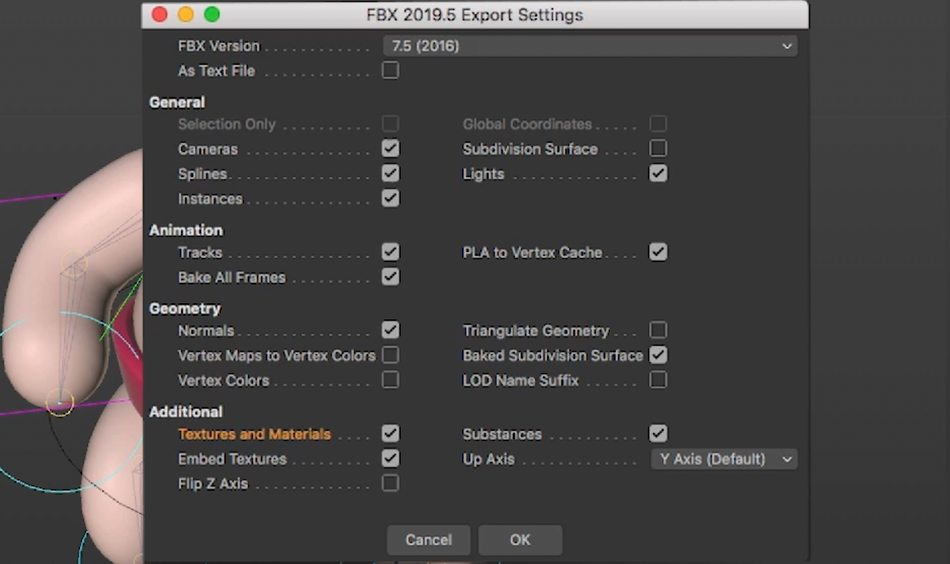Click the Cancel button
The image size is (950, 564).
428,540
